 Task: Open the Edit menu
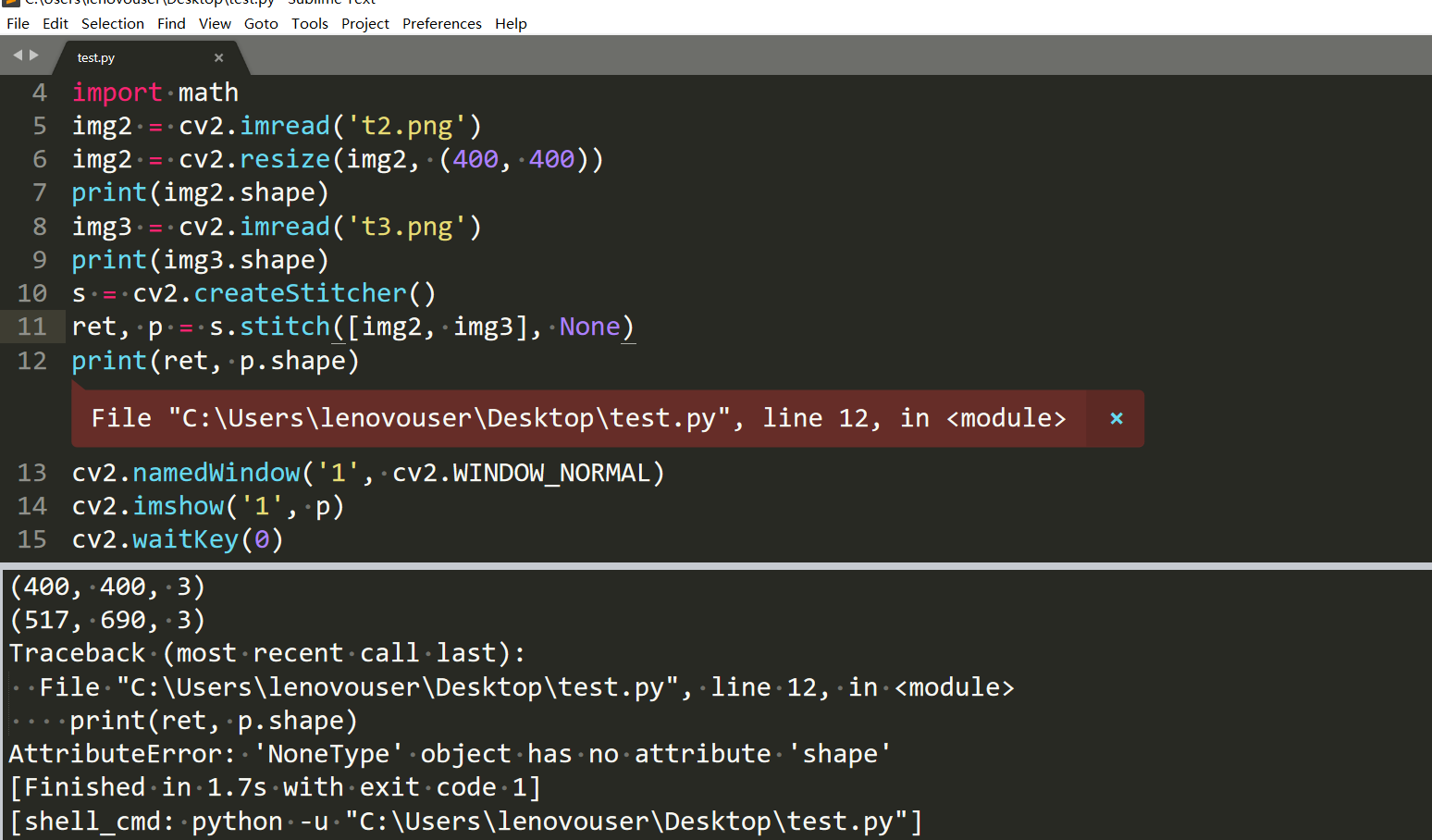[55, 23]
